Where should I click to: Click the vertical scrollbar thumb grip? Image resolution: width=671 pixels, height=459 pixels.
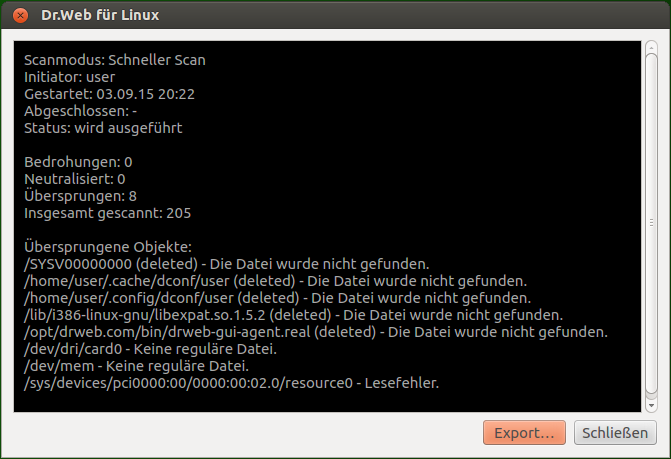651,222
